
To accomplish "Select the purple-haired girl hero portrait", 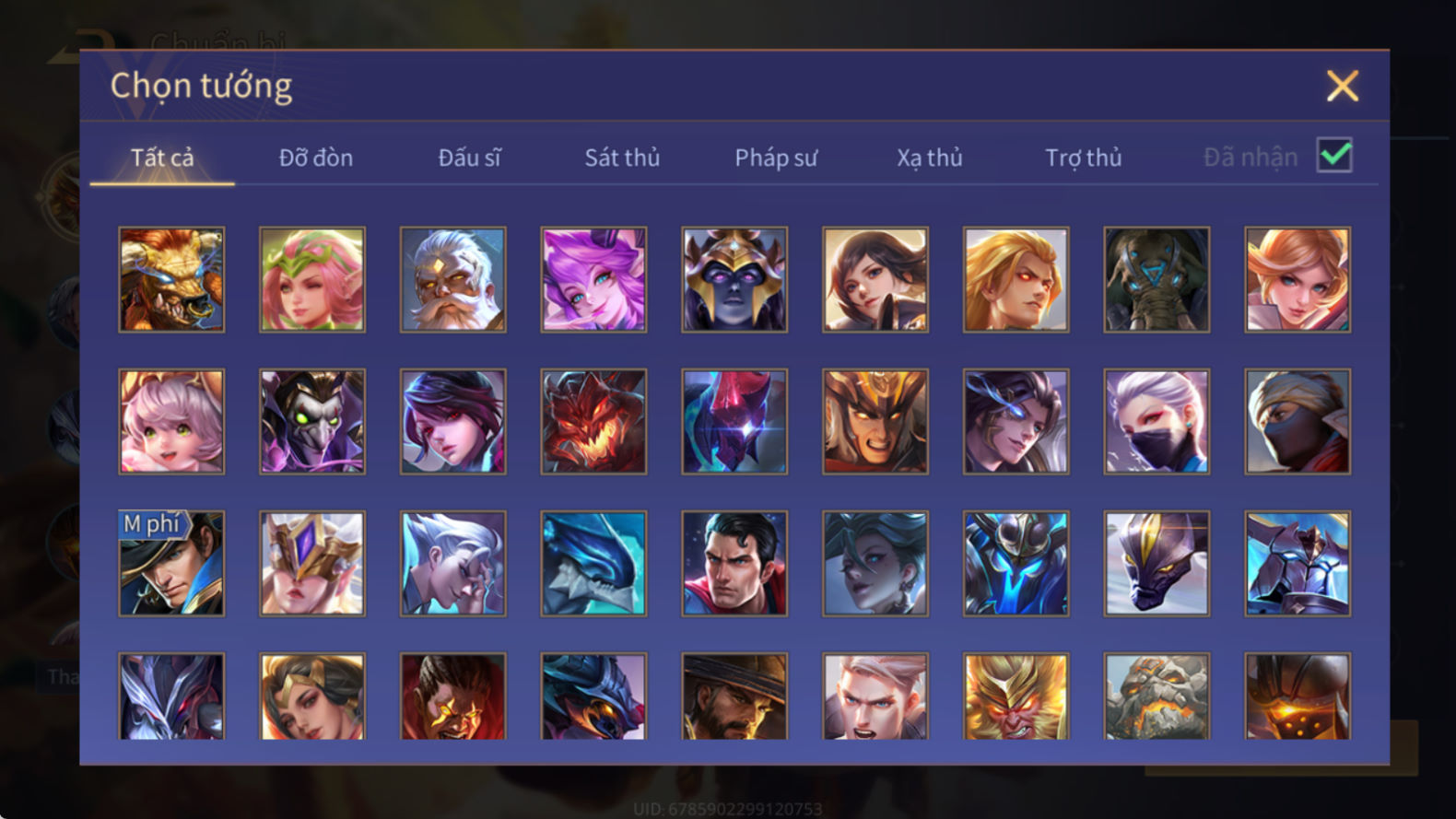I will tap(593, 280).
